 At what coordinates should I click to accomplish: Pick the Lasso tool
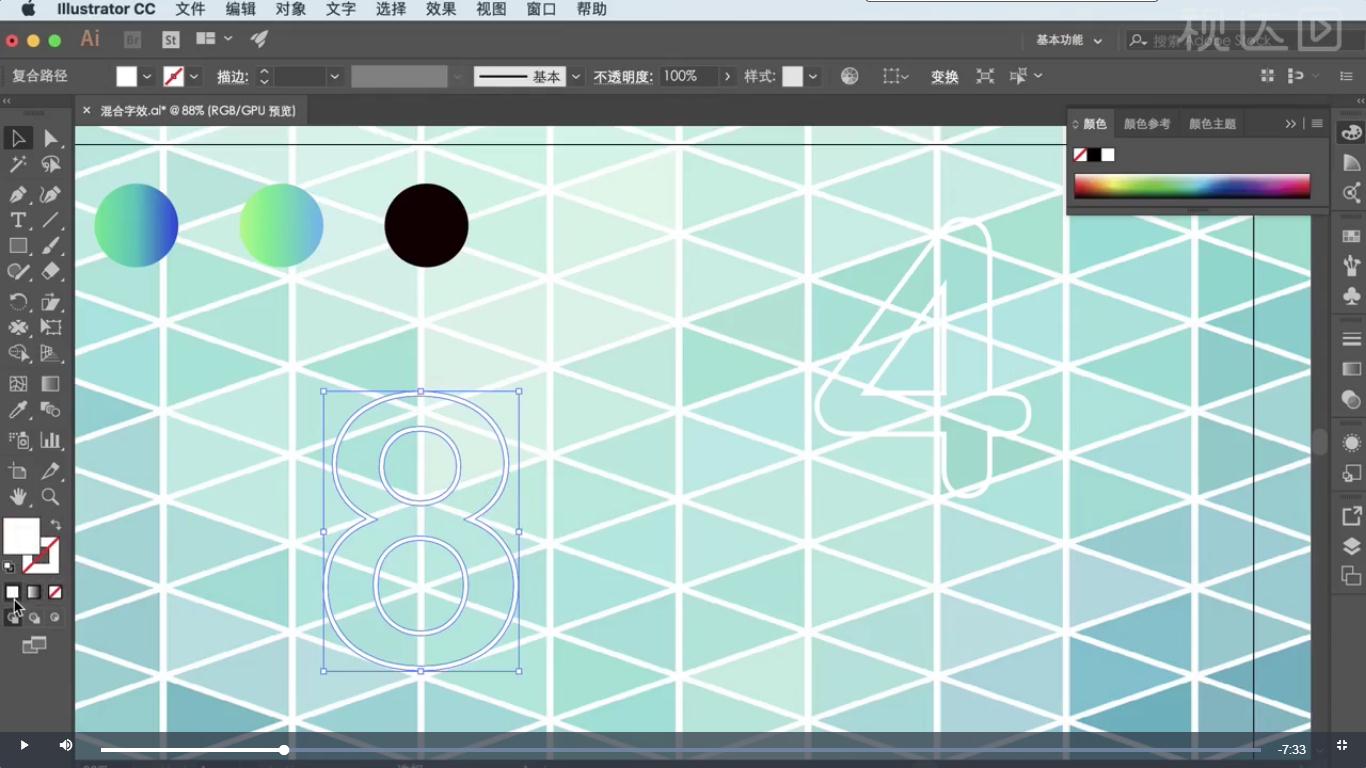click(51, 165)
